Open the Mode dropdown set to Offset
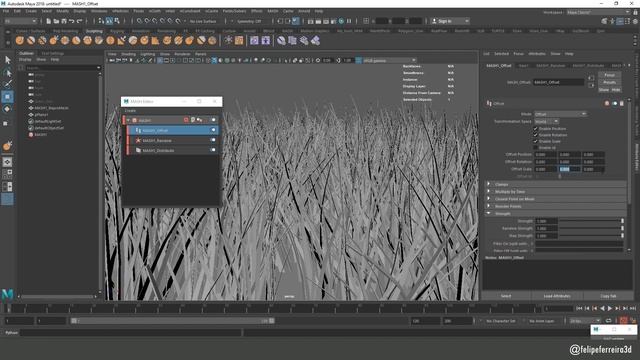The image size is (640, 360). click(560, 114)
